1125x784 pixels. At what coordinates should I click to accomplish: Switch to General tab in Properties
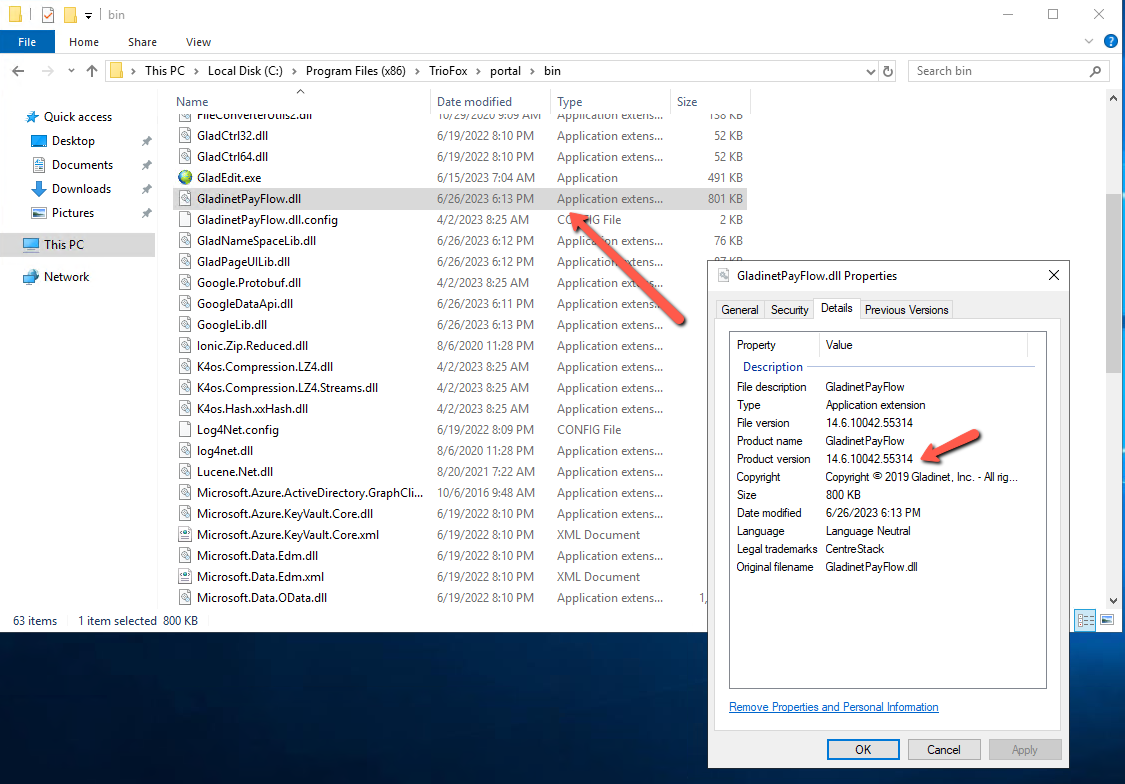[740, 310]
